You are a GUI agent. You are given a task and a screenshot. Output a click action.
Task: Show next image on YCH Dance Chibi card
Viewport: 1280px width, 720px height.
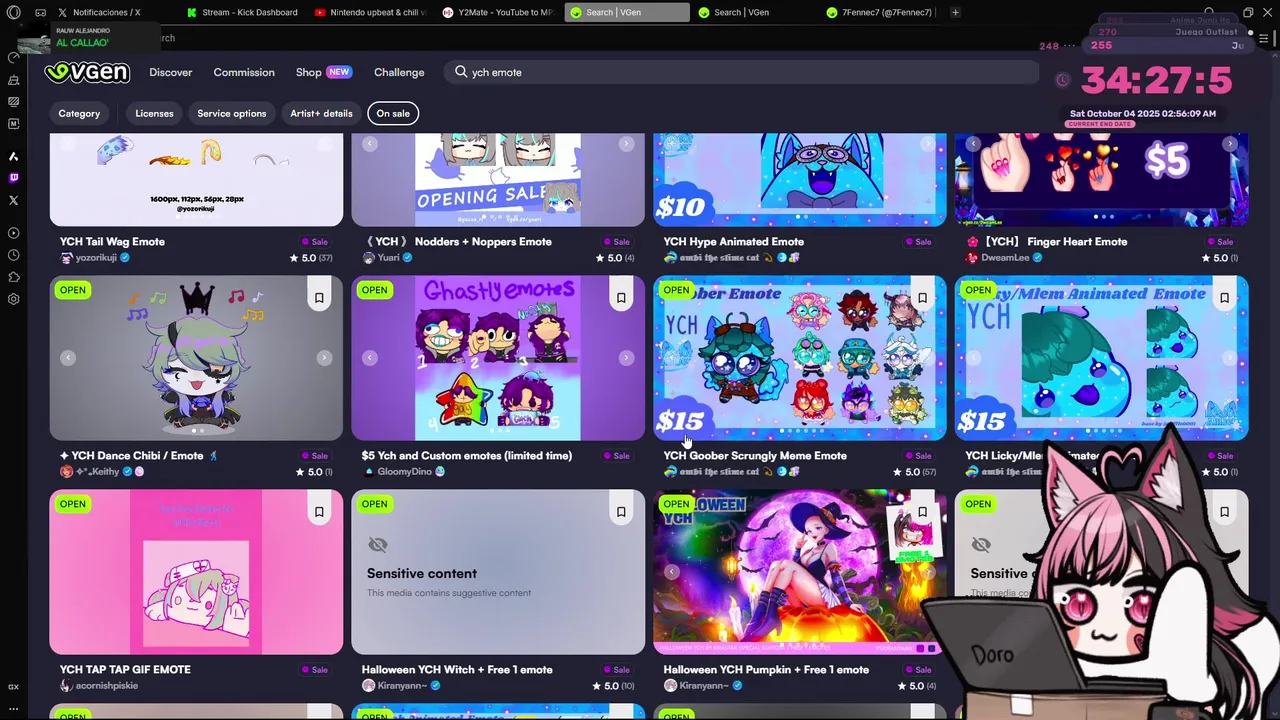coord(324,358)
